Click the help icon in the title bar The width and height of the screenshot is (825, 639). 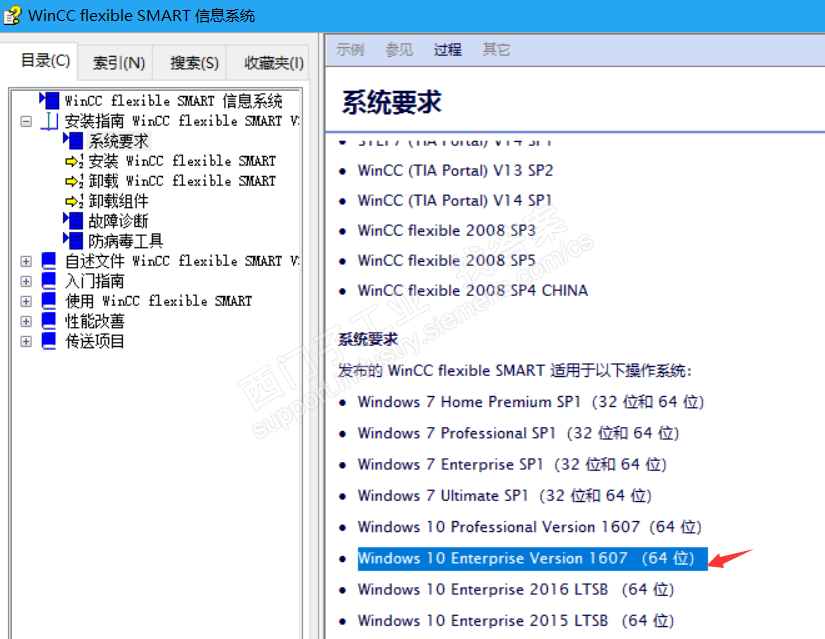tap(12, 15)
